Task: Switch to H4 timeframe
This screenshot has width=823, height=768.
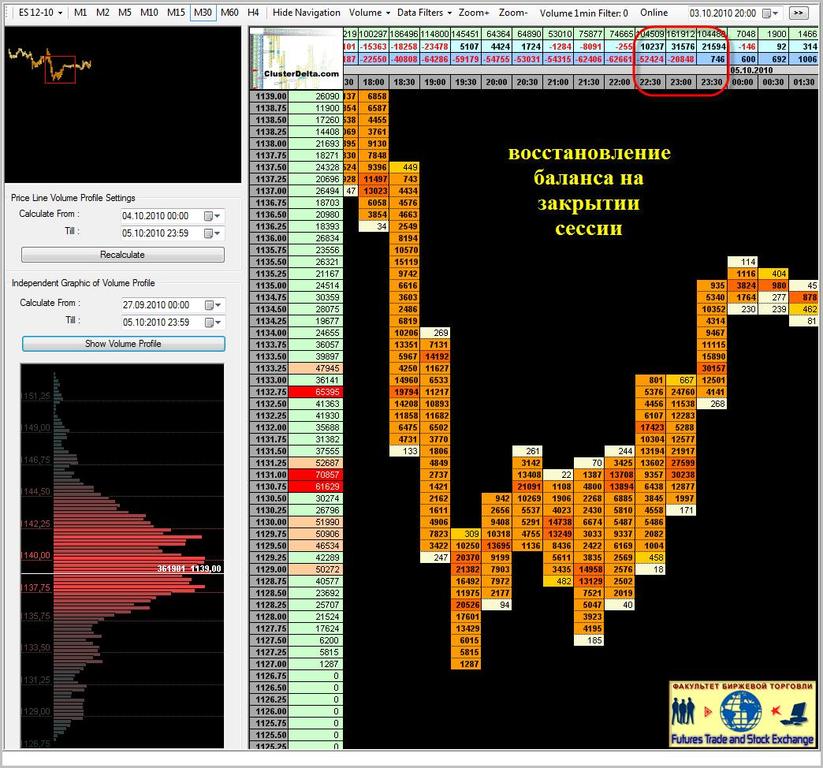Action: pos(253,12)
